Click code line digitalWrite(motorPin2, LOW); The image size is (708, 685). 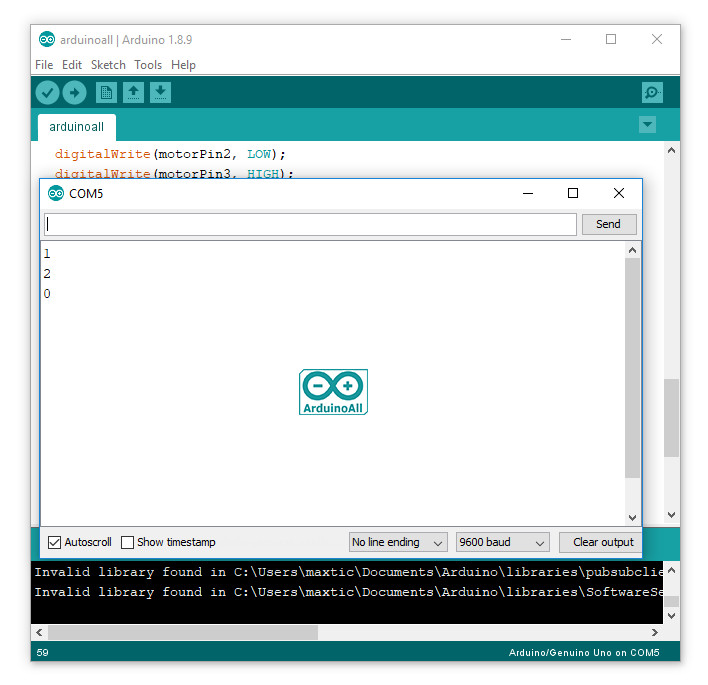[x=170, y=154]
